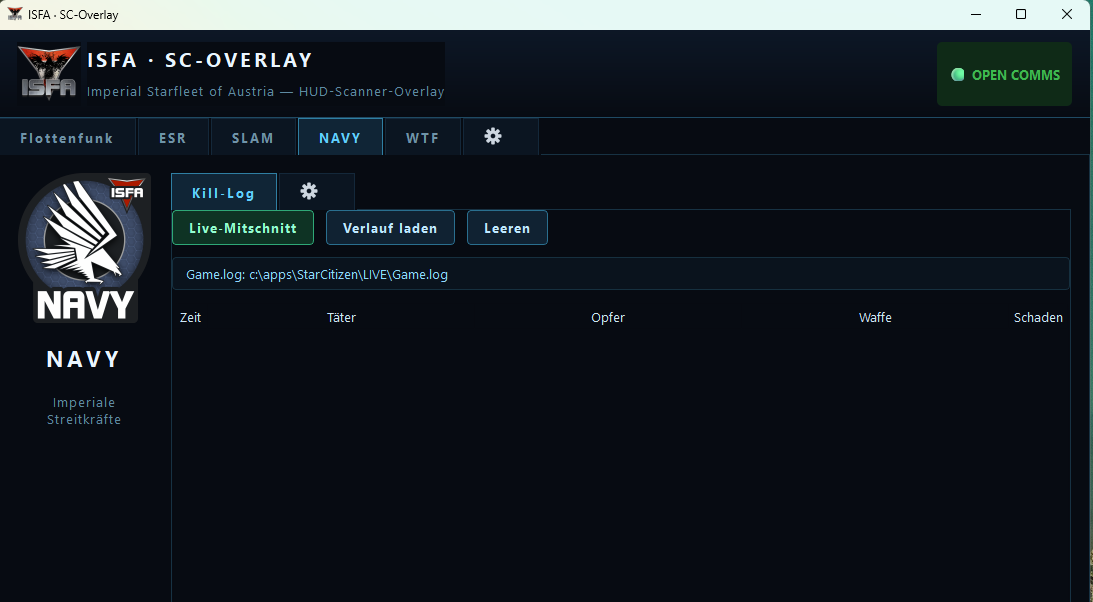
Task: Click the NAVY eagle emblem in the sidebar
Action: (84, 248)
